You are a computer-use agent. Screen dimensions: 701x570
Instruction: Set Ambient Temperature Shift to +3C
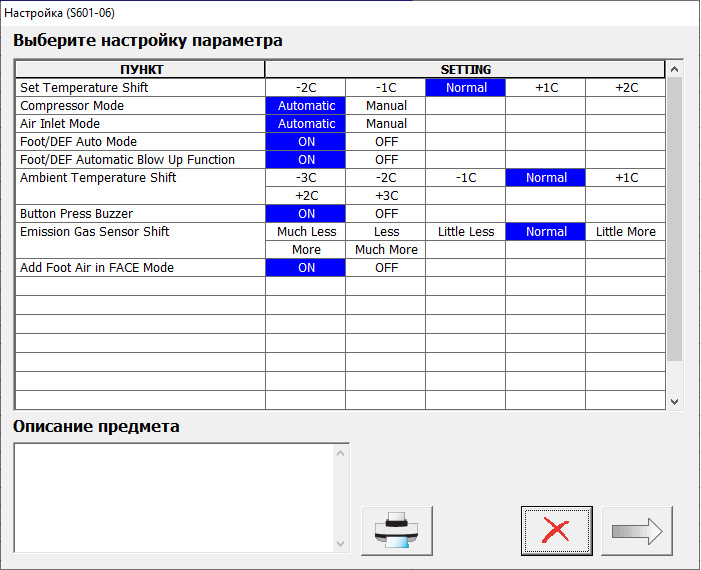point(386,195)
